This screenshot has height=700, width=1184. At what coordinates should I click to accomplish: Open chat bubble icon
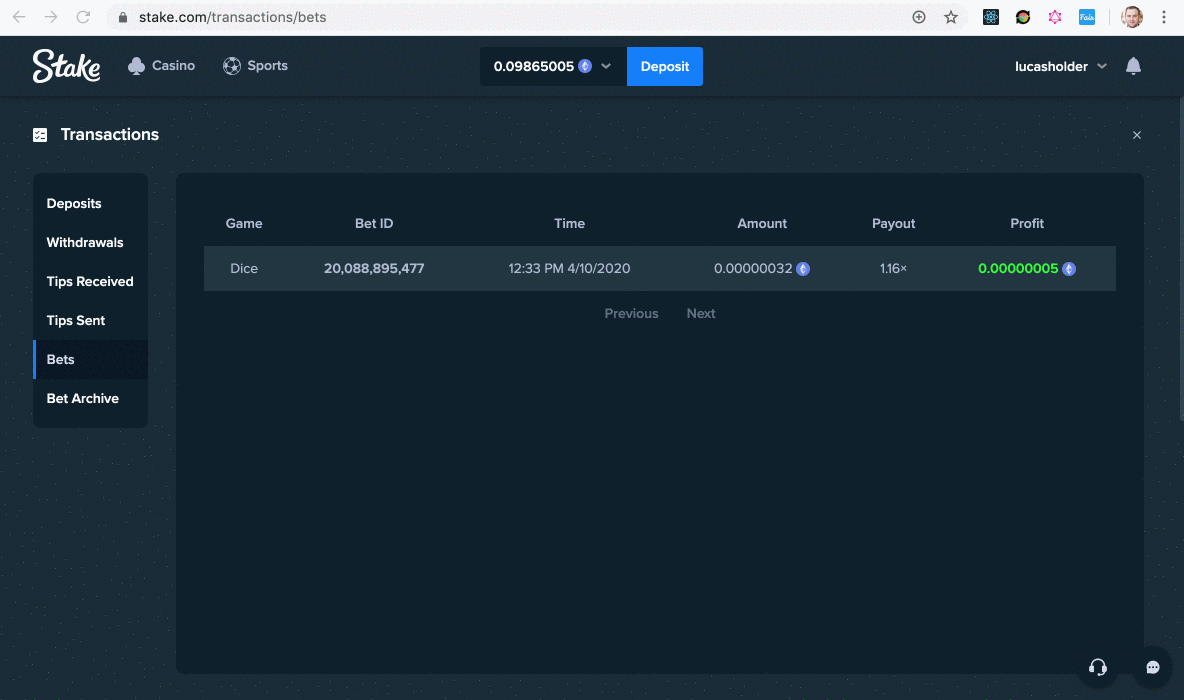[x=1152, y=667]
